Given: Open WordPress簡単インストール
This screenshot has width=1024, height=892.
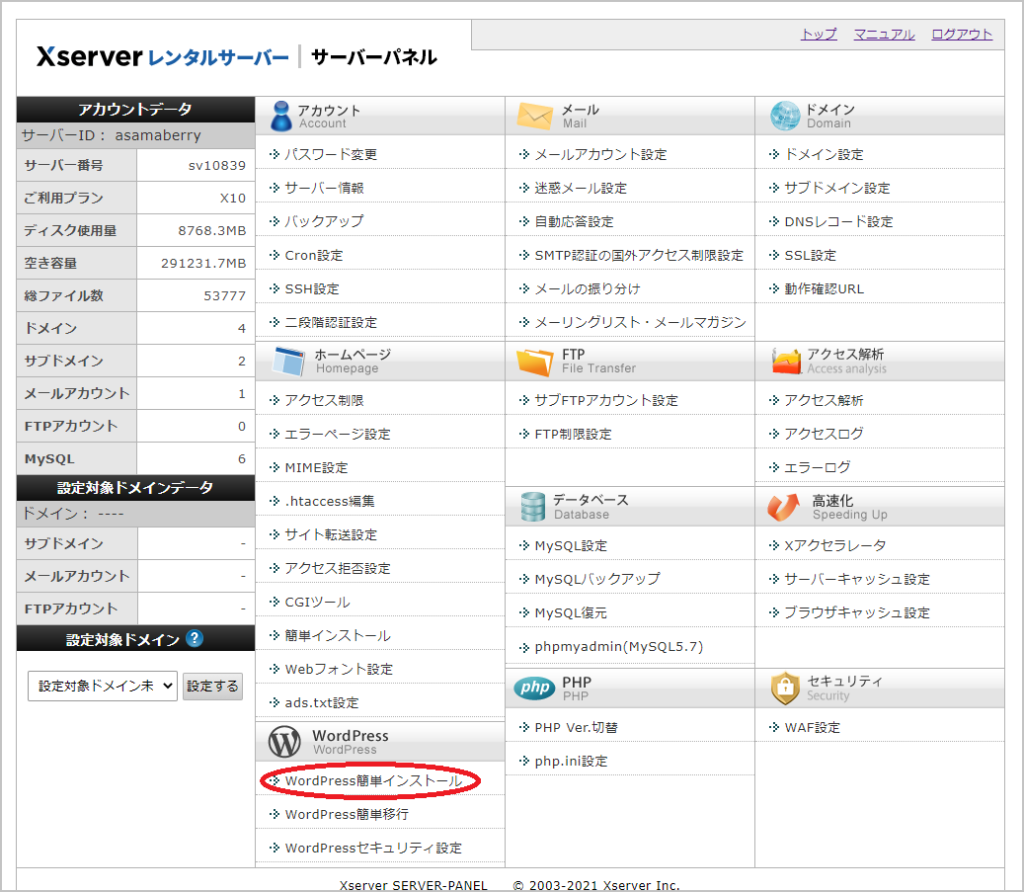Looking at the screenshot, I should pyautogui.click(x=374, y=781).
